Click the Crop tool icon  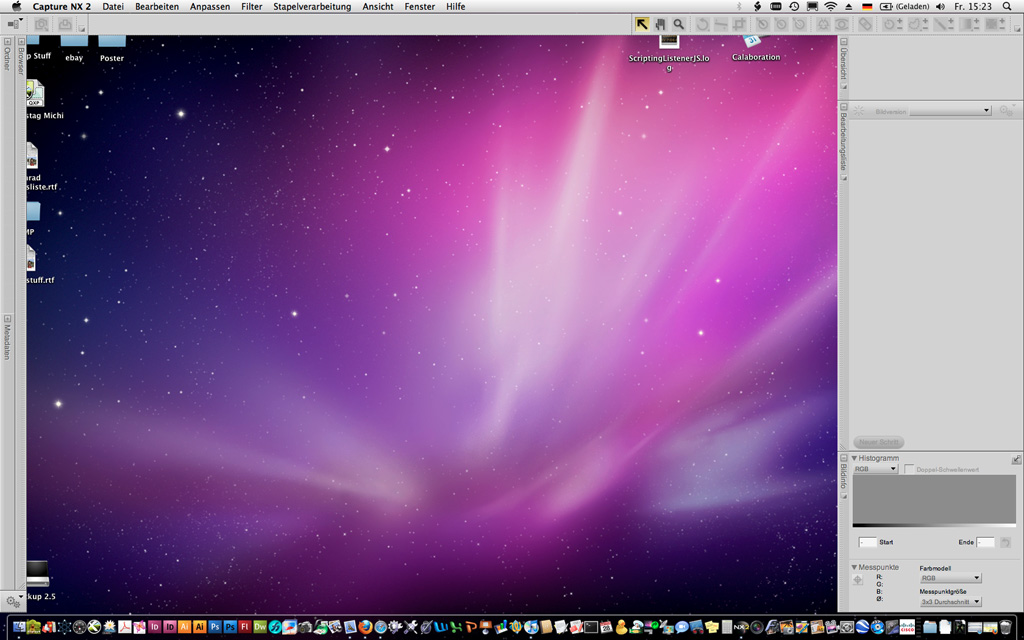[739, 24]
